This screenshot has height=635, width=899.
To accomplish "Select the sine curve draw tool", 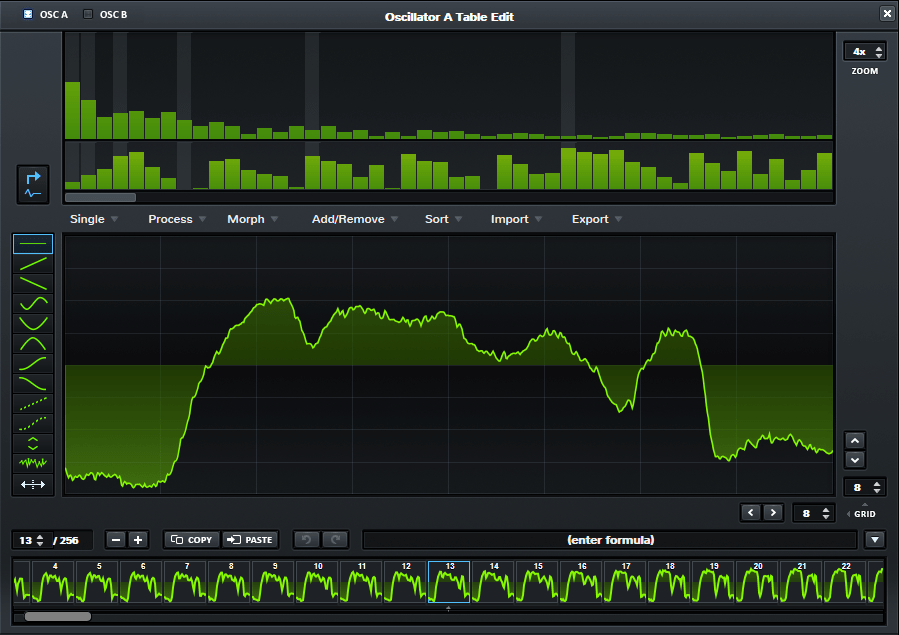I will [32, 303].
